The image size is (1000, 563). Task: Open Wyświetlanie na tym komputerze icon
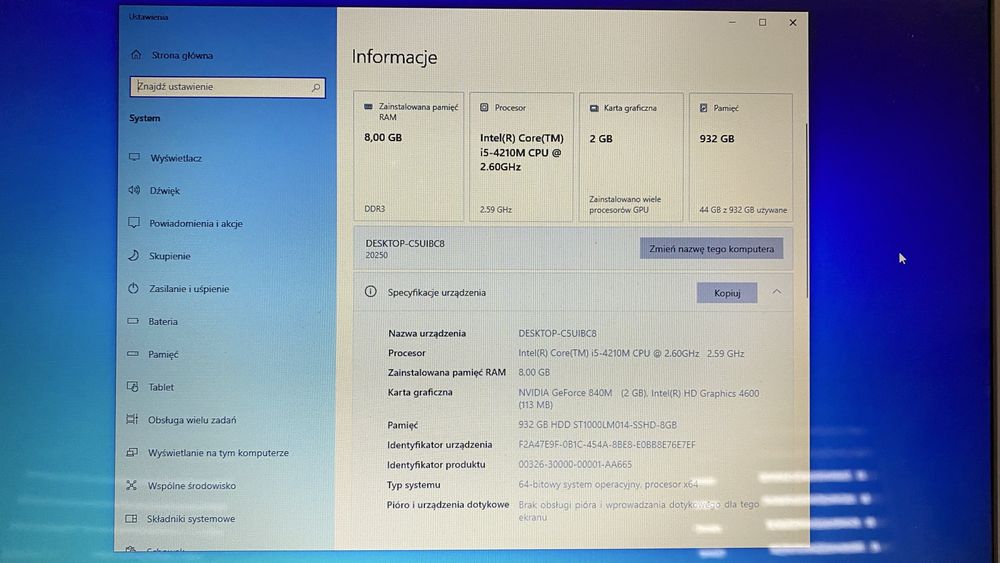click(x=132, y=452)
